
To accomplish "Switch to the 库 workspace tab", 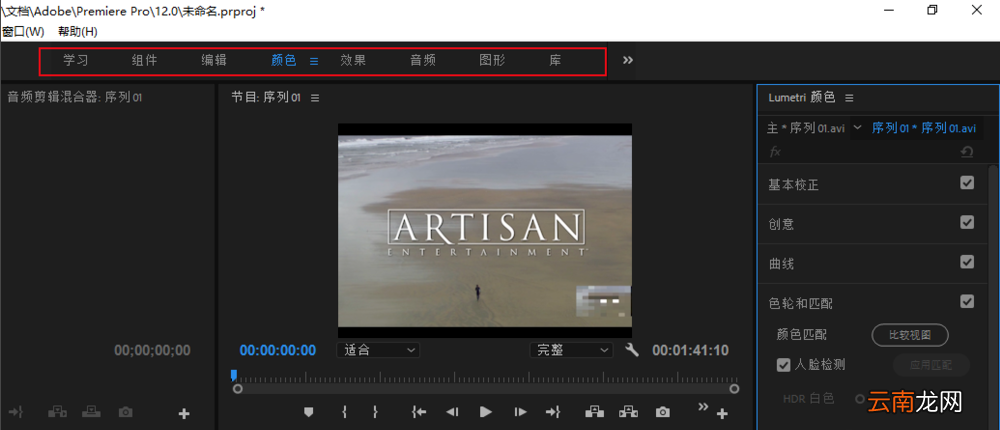I will (555, 61).
